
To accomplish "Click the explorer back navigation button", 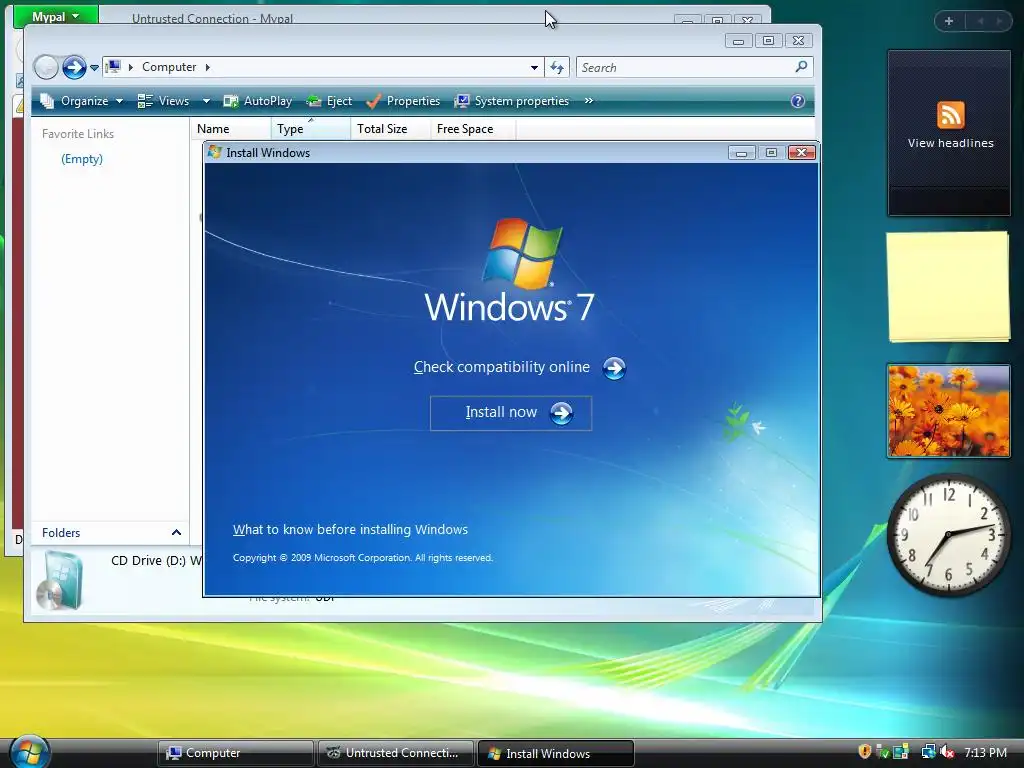I will 46,67.
